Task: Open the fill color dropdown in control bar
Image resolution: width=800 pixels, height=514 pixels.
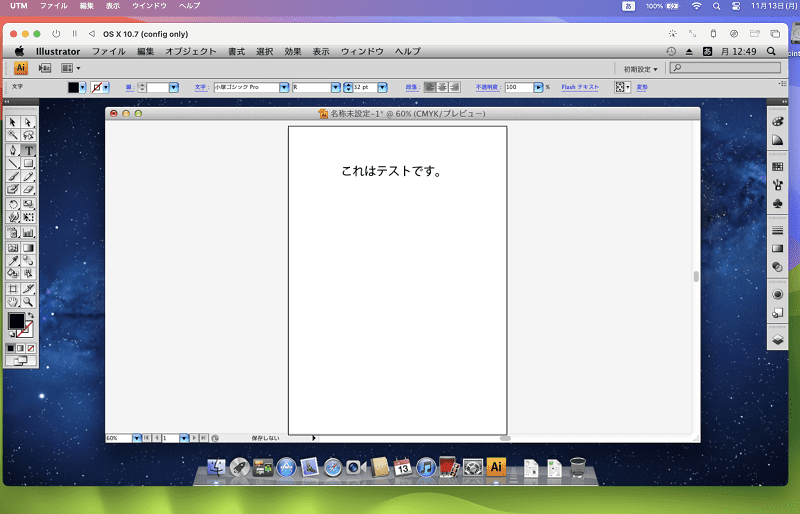Action: click(83, 87)
